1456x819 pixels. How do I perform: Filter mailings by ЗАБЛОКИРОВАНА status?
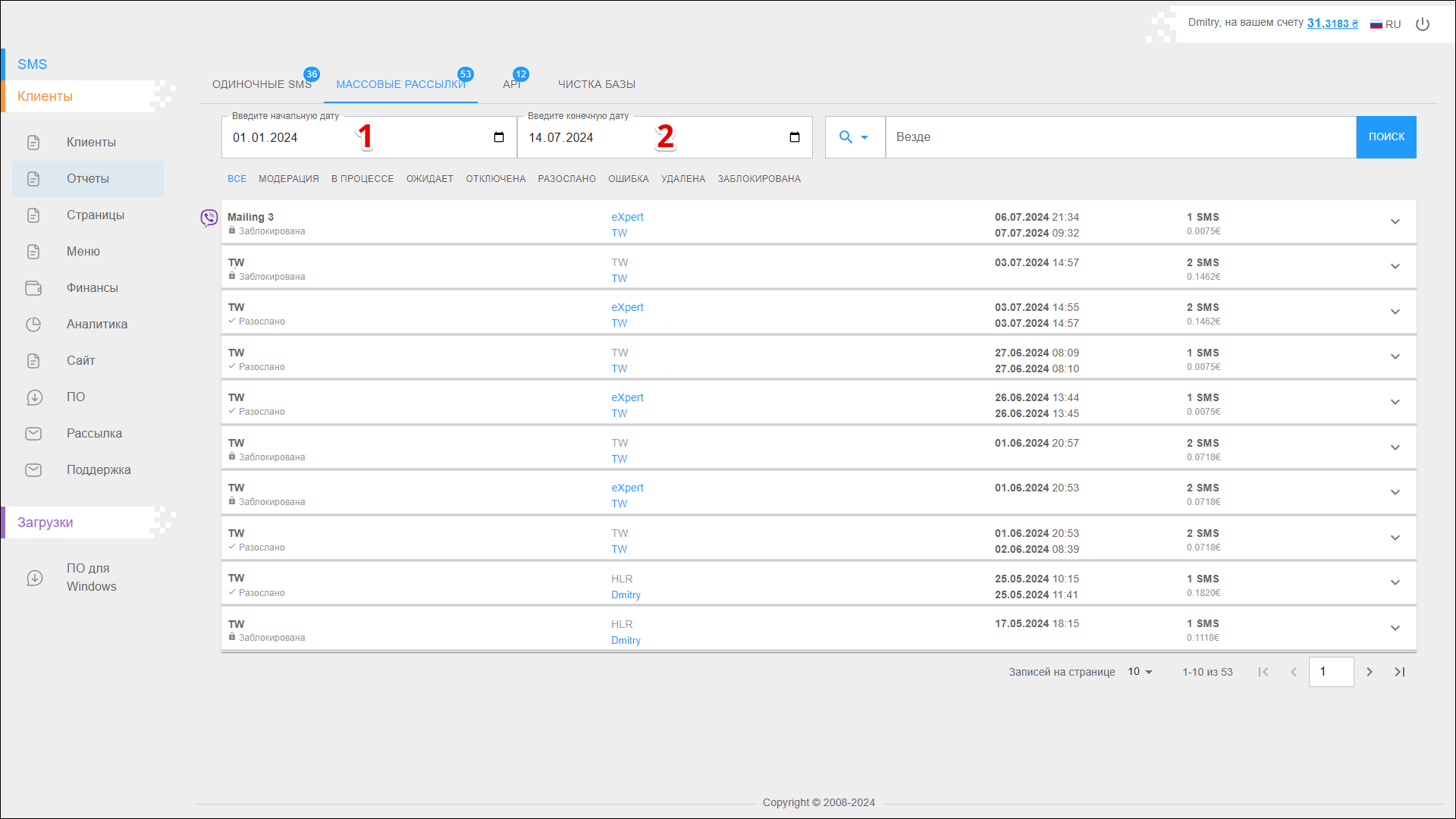pos(759,179)
